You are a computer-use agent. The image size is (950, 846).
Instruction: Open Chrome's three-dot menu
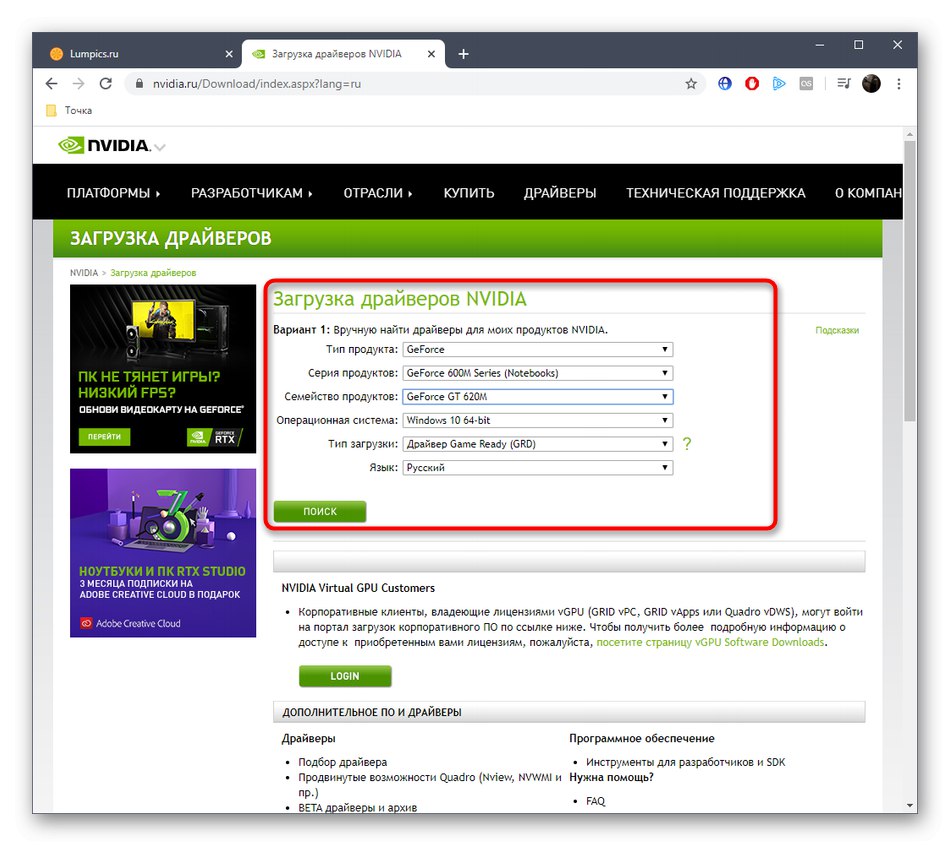pyautogui.click(x=898, y=84)
